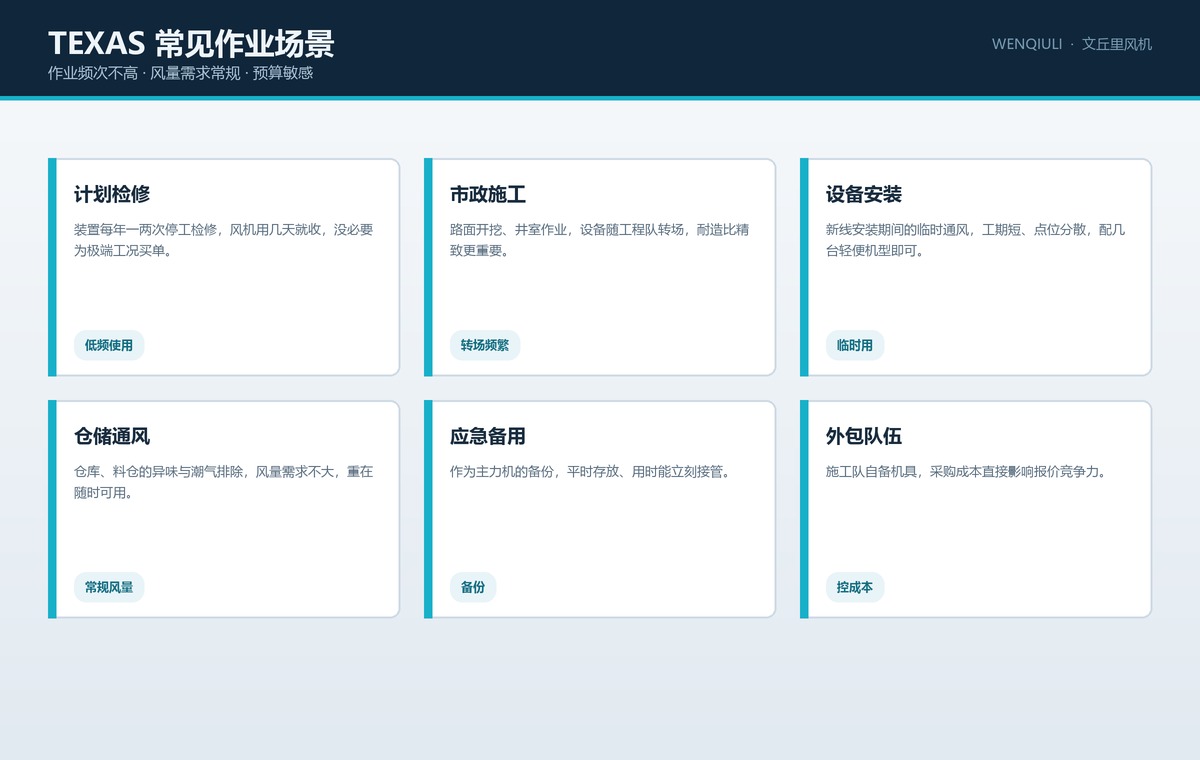The image size is (1200, 760).
Task: Click the description starting with 新线安装期间的临时通风
Action: 976,240
